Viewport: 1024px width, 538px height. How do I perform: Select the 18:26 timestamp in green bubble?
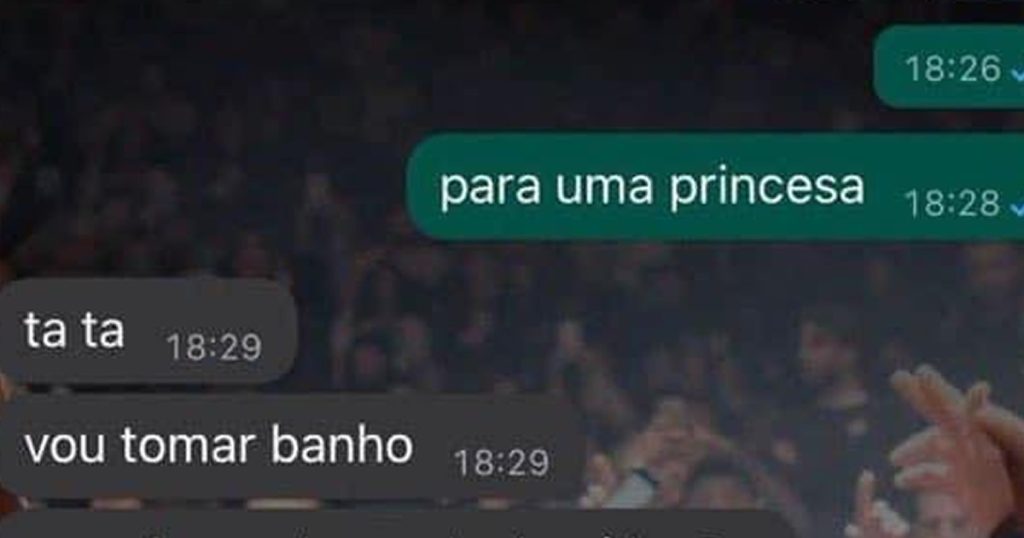953,69
